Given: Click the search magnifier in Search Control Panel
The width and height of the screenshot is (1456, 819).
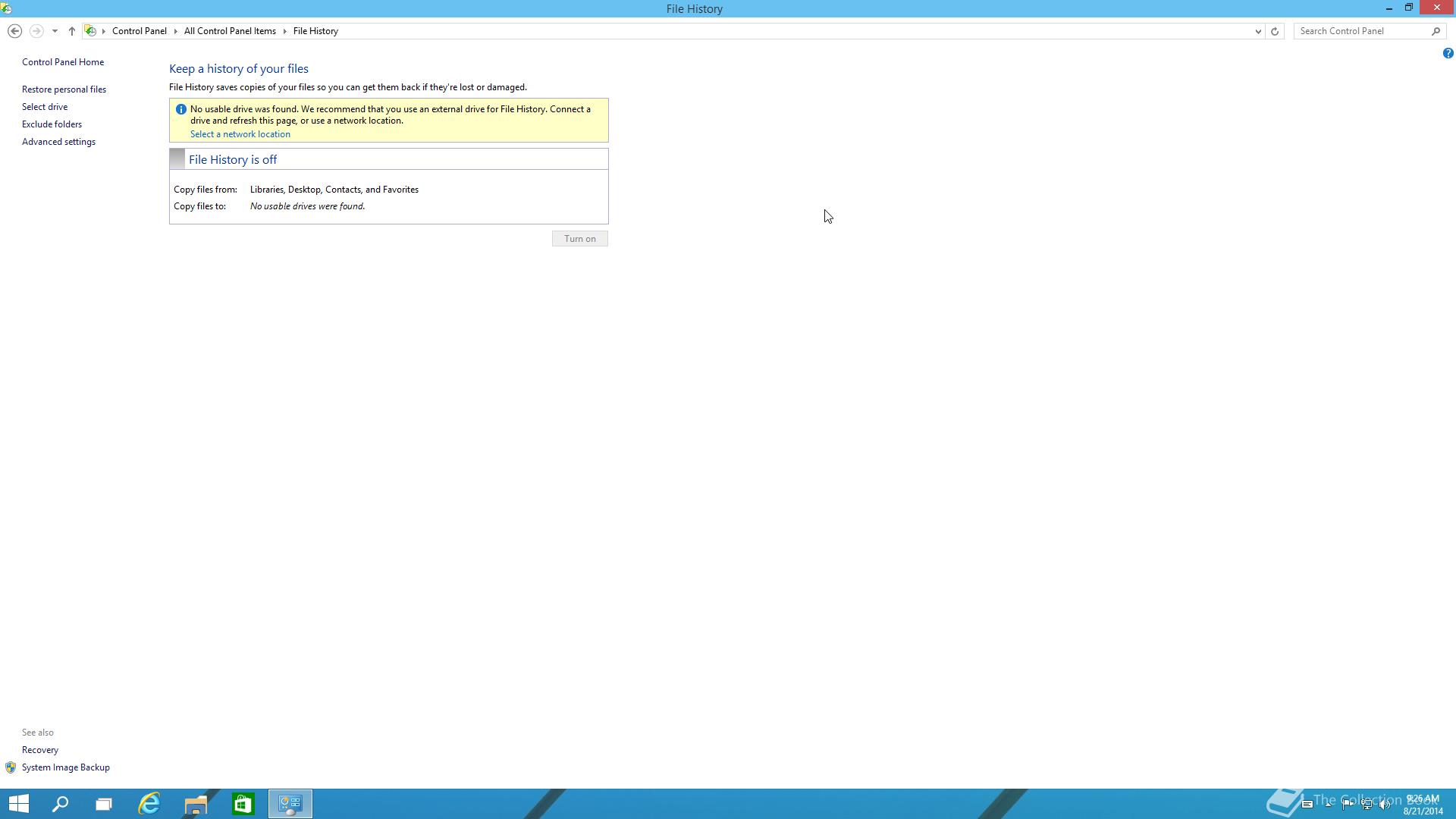Looking at the screenshot, I should coord(1436,31).
